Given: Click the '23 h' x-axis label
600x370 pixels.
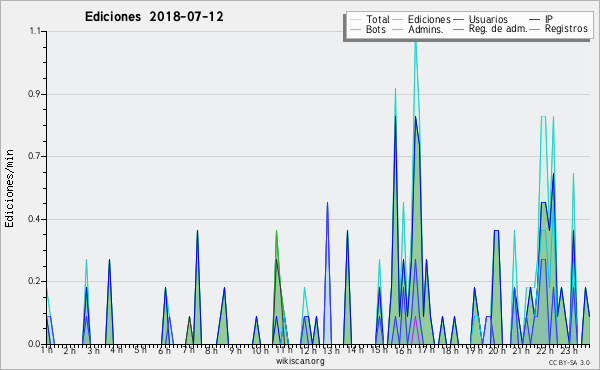Looking at the screenshot, I should click(569, 350).
